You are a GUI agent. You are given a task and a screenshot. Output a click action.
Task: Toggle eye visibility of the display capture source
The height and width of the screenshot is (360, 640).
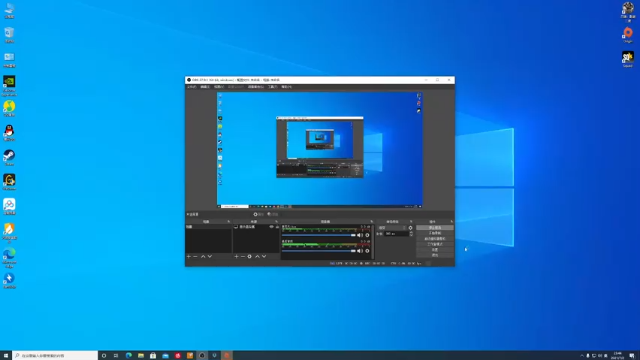pyautogui.click(x=271, y=227)
